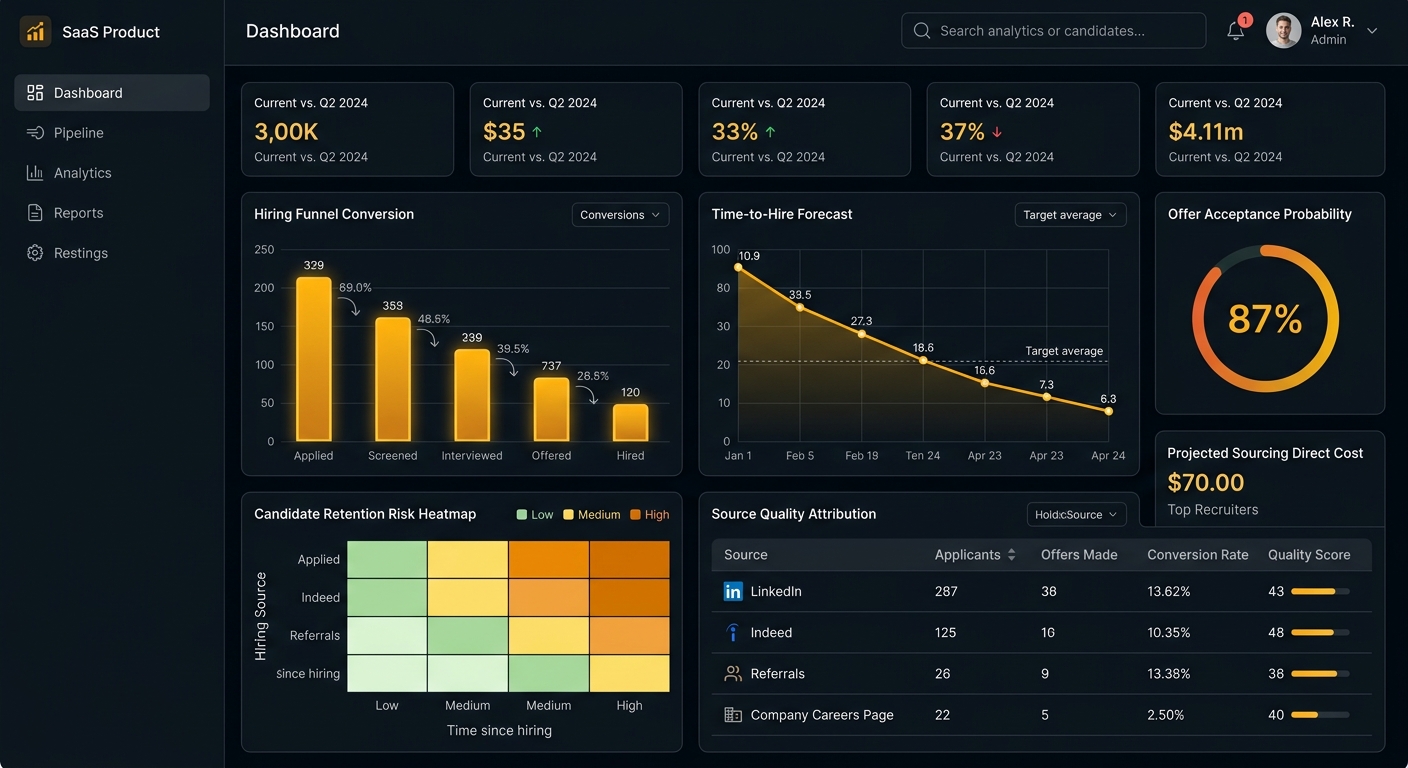The height and width of the screenshot is (768, 1408).
Task: Sort by Applicants column arrows
Action: (x=1011, y=555)
